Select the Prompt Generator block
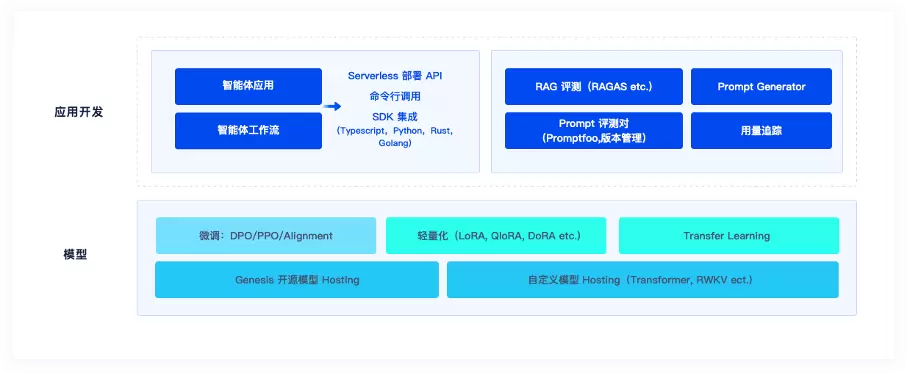908x374 pixels. [x=761, y=86]
